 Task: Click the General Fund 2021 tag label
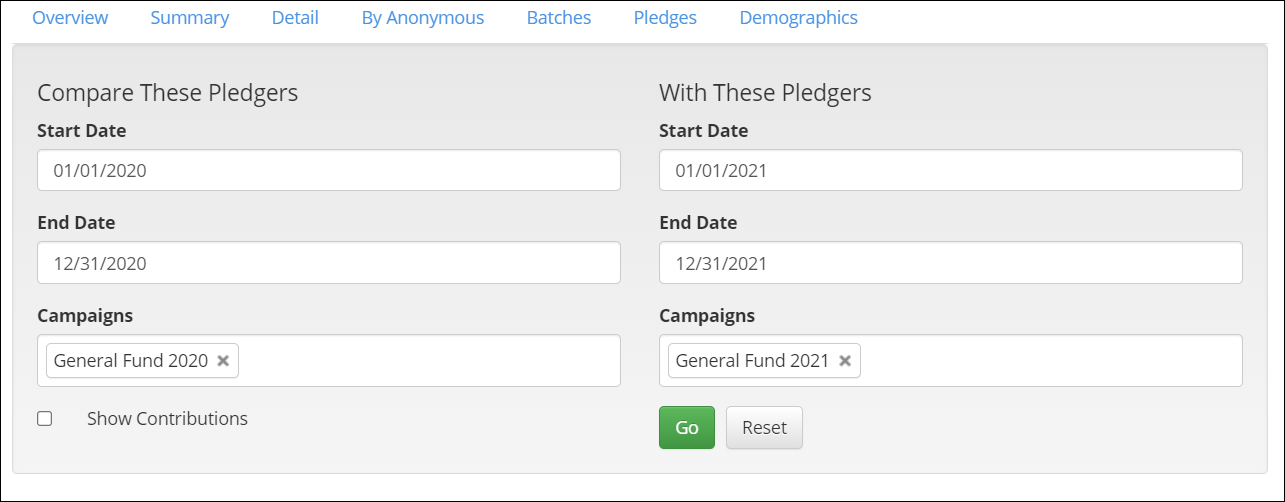[752, 361]
